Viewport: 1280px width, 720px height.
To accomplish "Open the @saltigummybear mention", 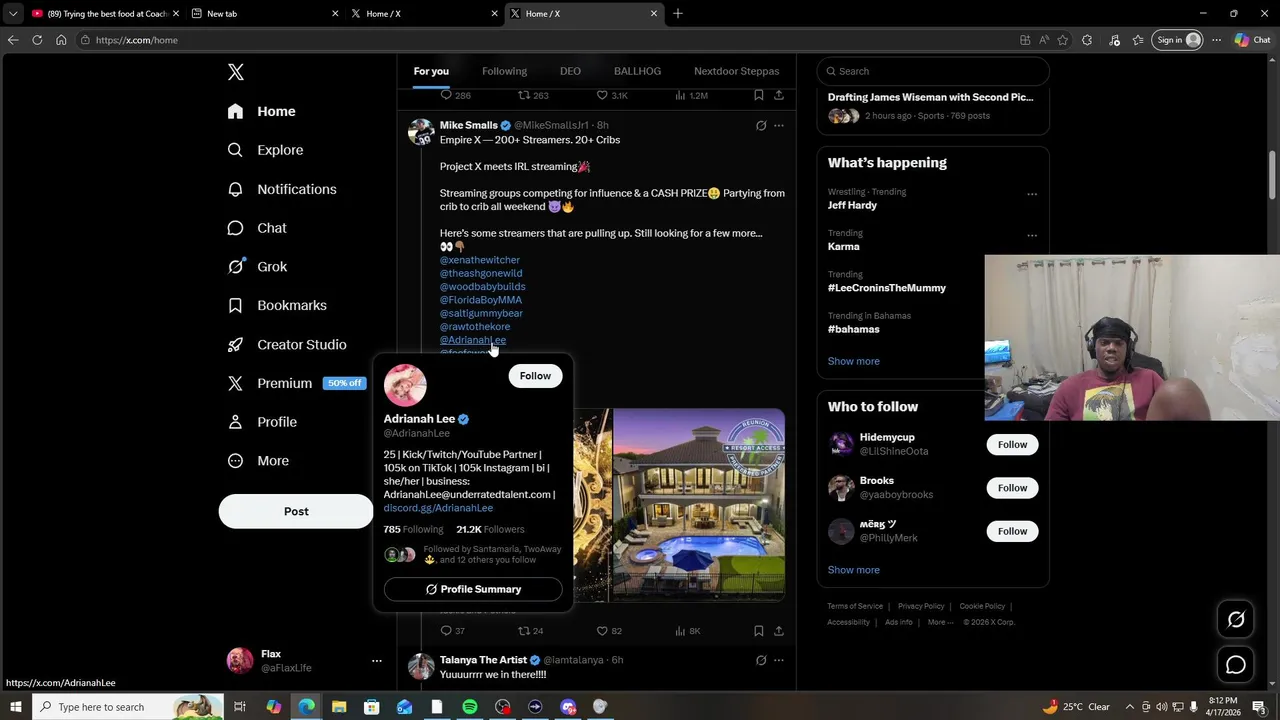I will coord(481,313).
